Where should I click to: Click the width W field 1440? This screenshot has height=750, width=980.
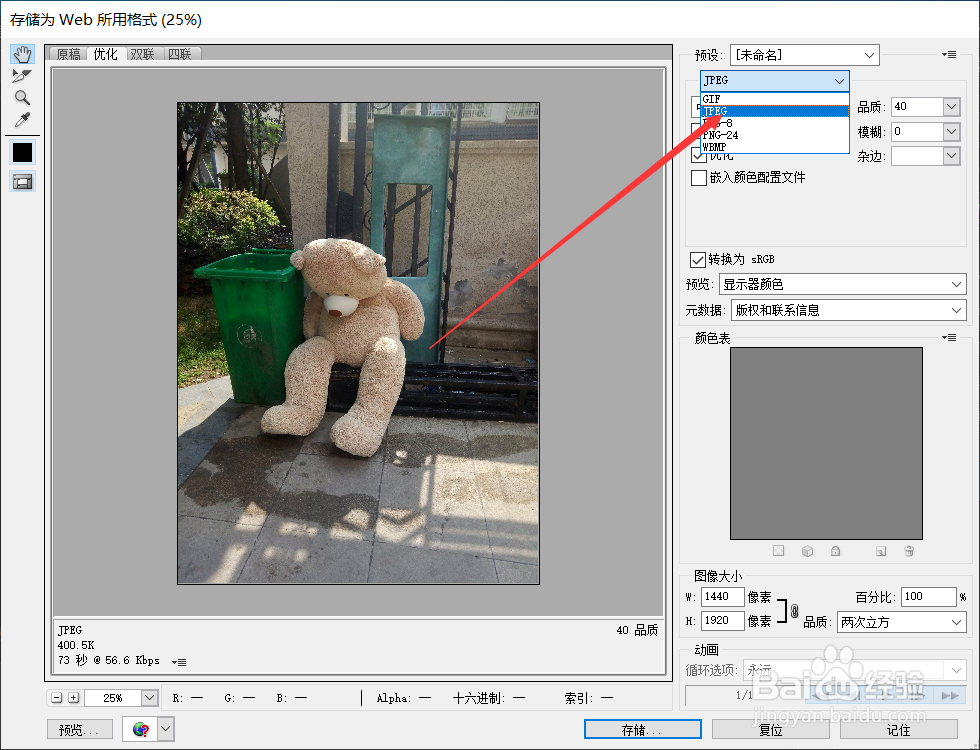pos(722,597)
